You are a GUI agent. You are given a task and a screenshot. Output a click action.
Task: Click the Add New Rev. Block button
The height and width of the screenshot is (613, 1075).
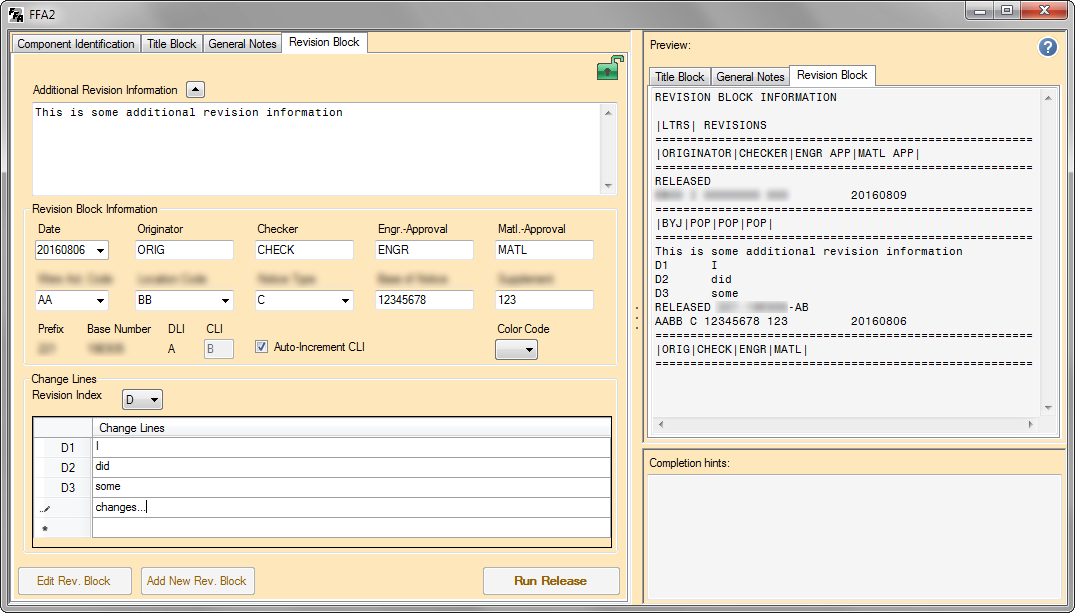pyautogui.click(x=197, y=581)
